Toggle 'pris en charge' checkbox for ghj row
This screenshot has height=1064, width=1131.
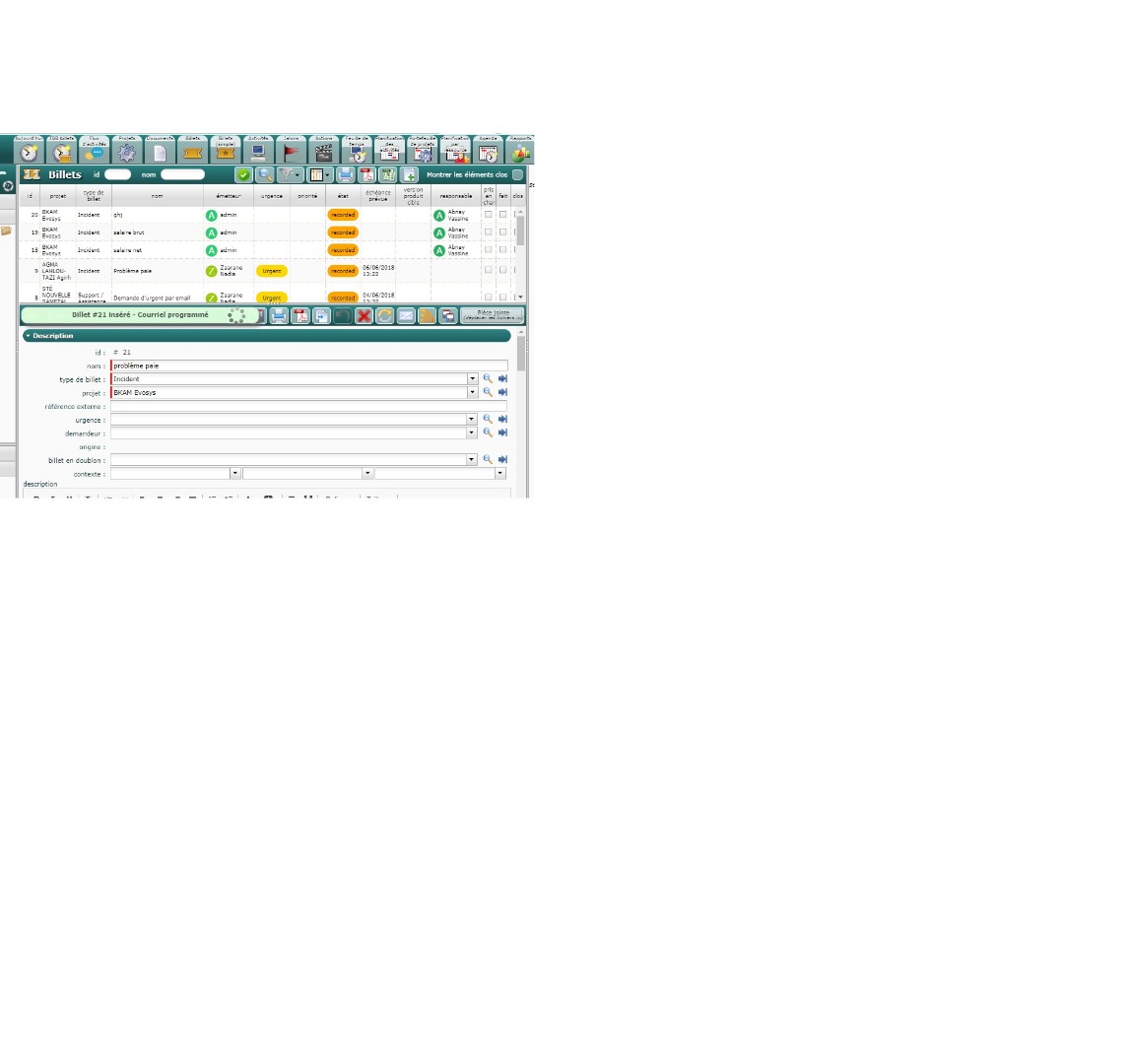pos(489,214)
